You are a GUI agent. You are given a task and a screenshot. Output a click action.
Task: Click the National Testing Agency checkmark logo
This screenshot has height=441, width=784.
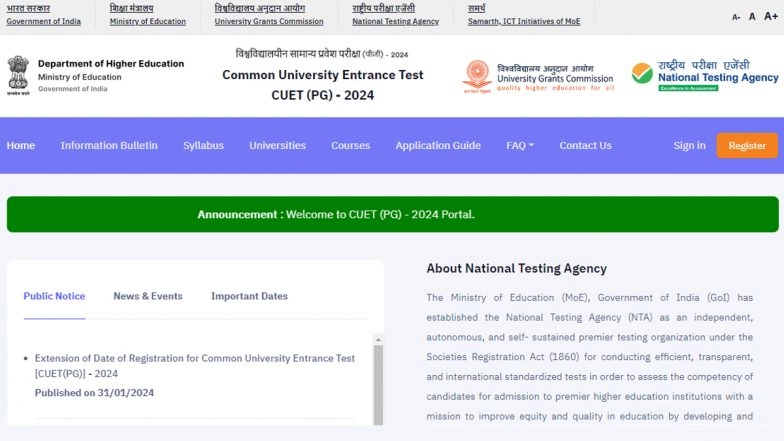[642, 74]
